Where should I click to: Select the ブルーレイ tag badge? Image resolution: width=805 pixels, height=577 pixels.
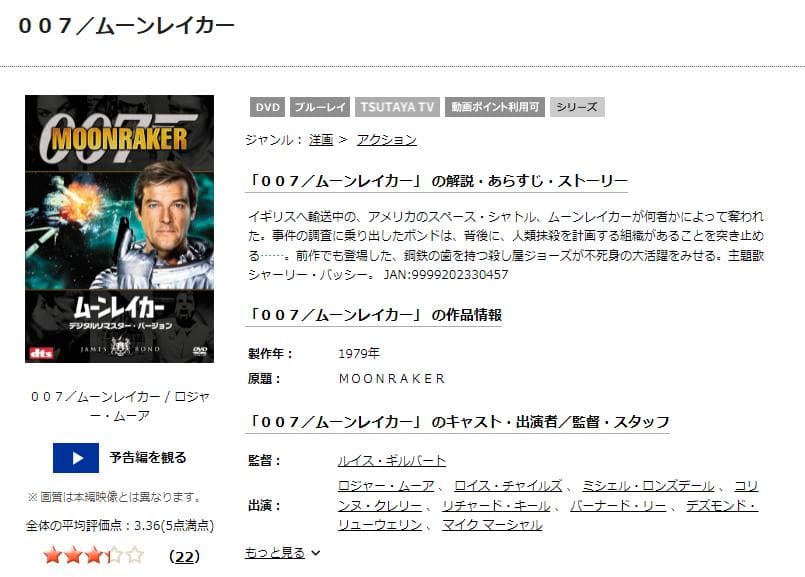[320, 107]
